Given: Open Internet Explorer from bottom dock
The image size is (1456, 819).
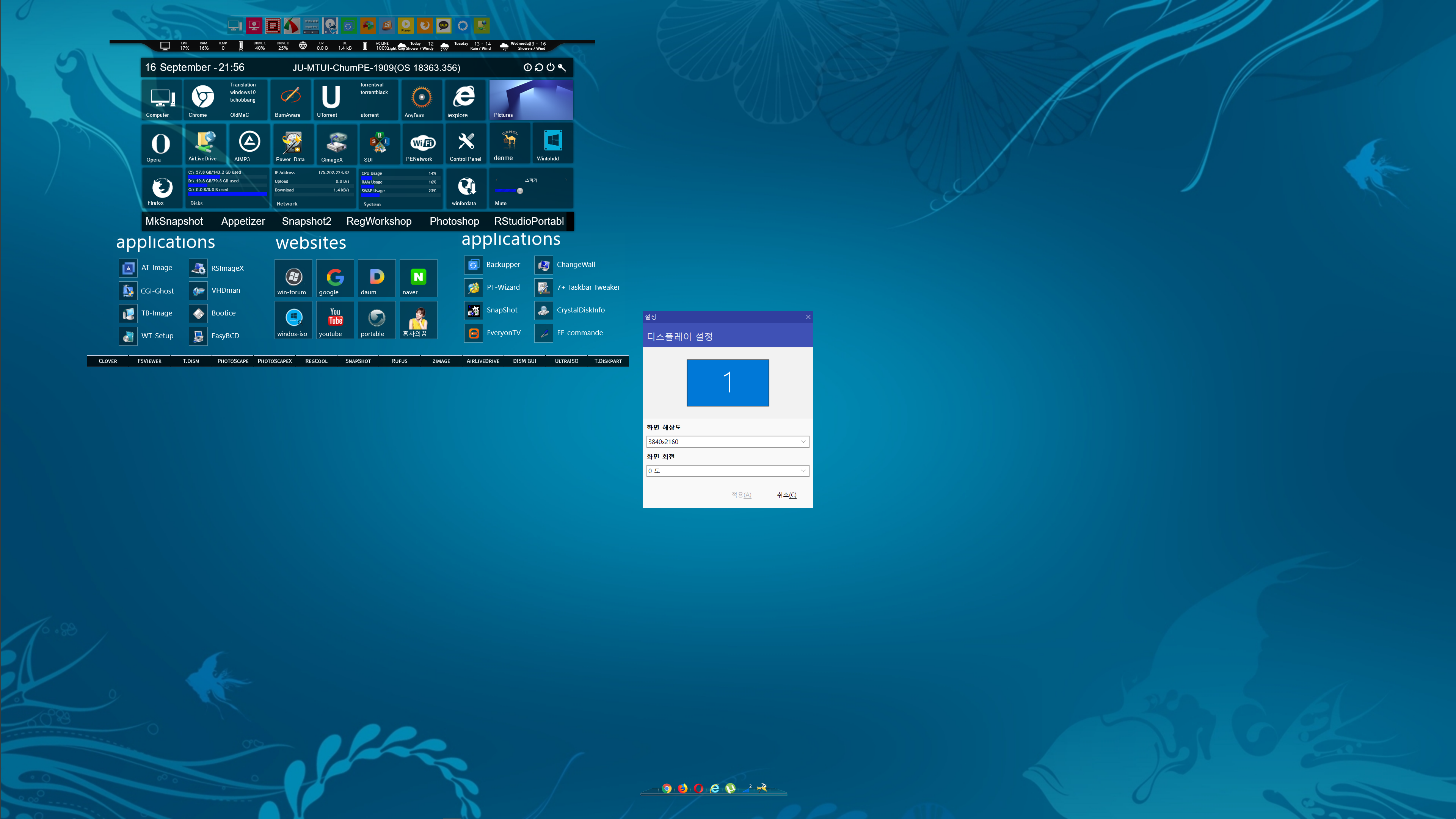Looking at the screenshot, I should tap(714, 789).
